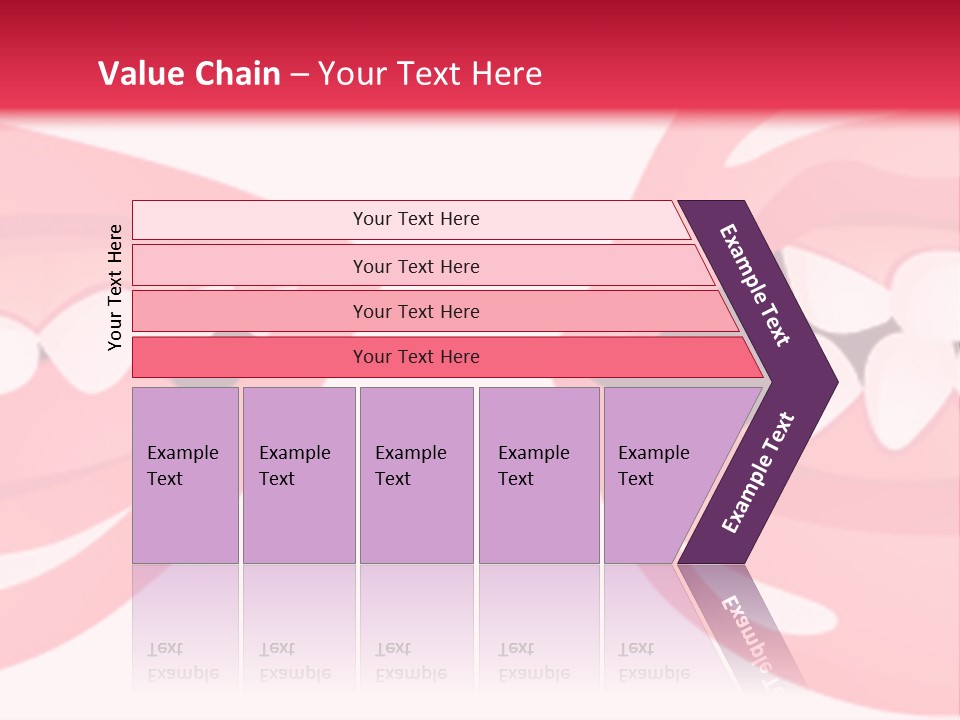
Task: Select the first purple Example Text box
Action: click(x=185, y=475)
